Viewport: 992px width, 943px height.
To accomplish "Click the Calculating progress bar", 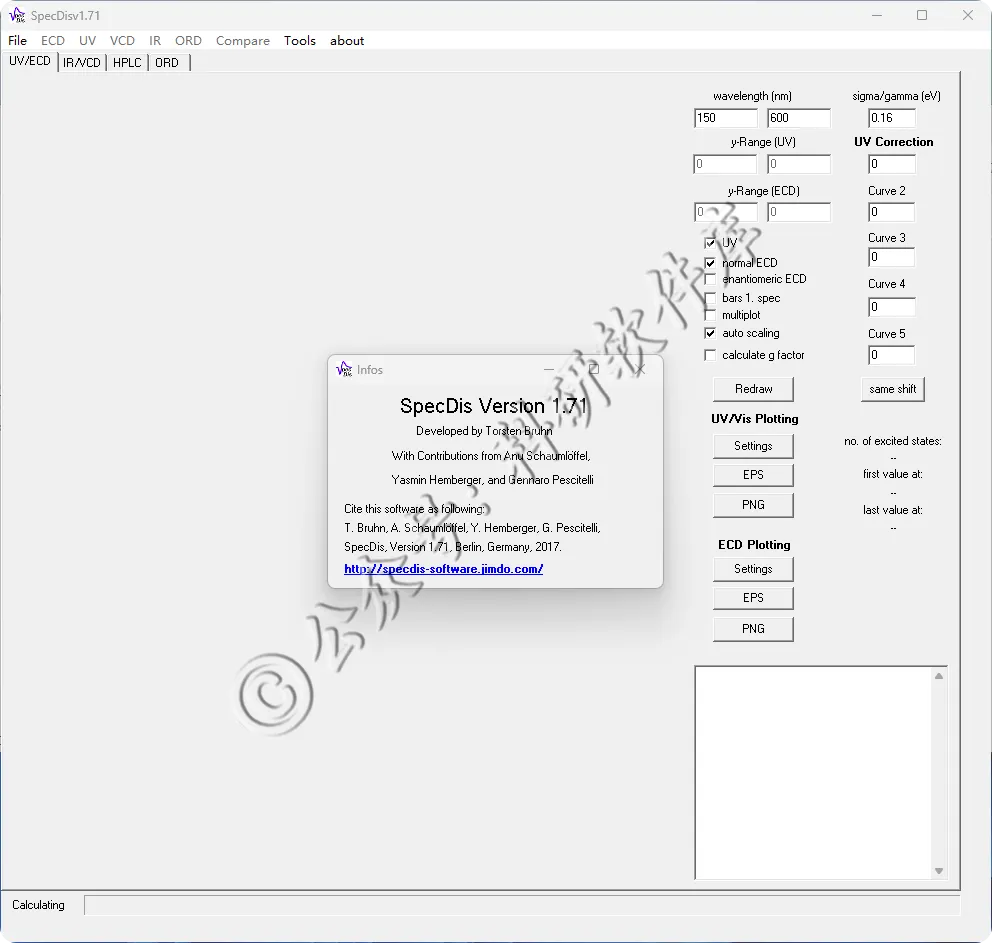I will (522, 905).
